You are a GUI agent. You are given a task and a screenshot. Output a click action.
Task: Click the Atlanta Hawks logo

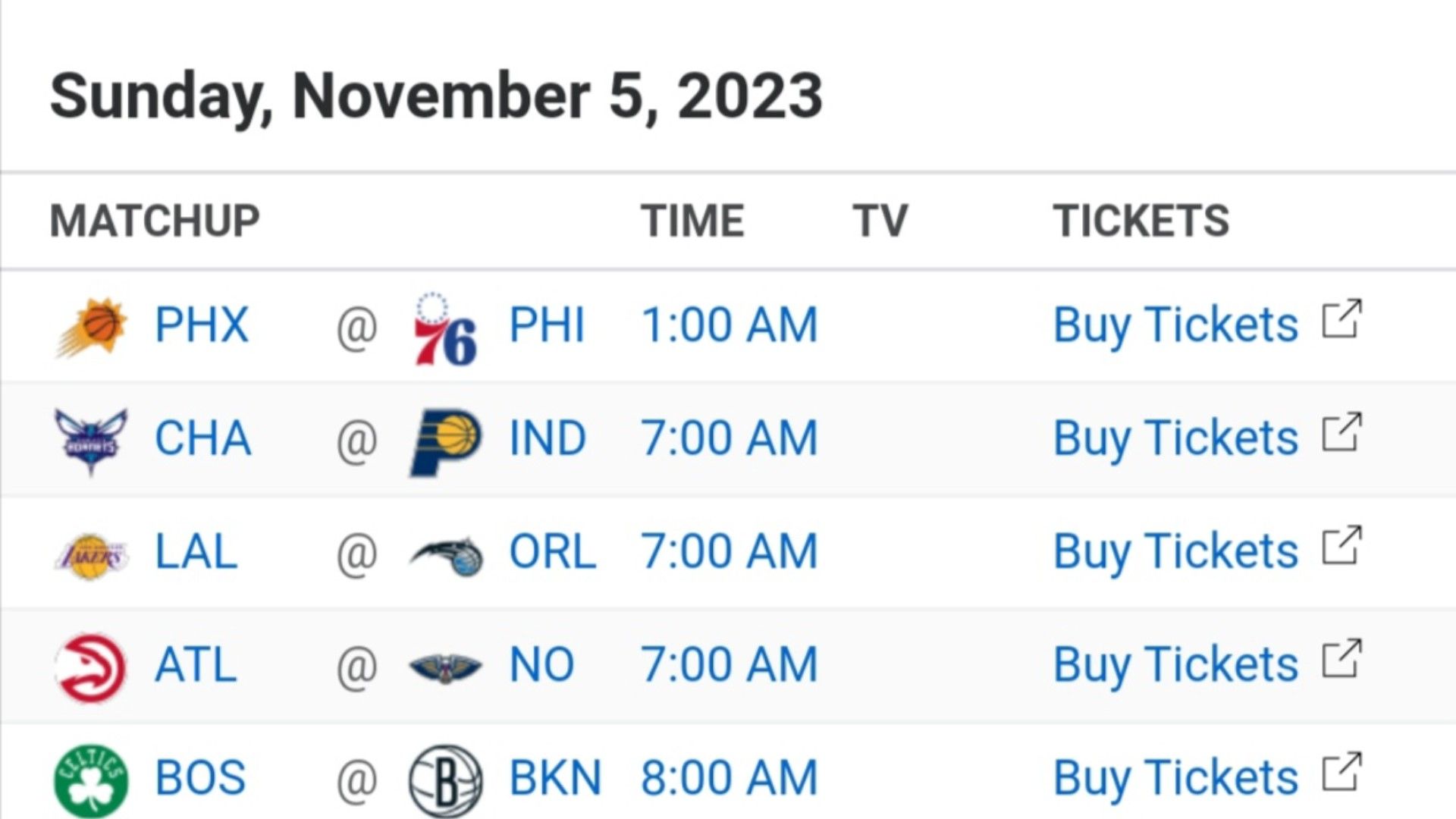click(92, 669)
